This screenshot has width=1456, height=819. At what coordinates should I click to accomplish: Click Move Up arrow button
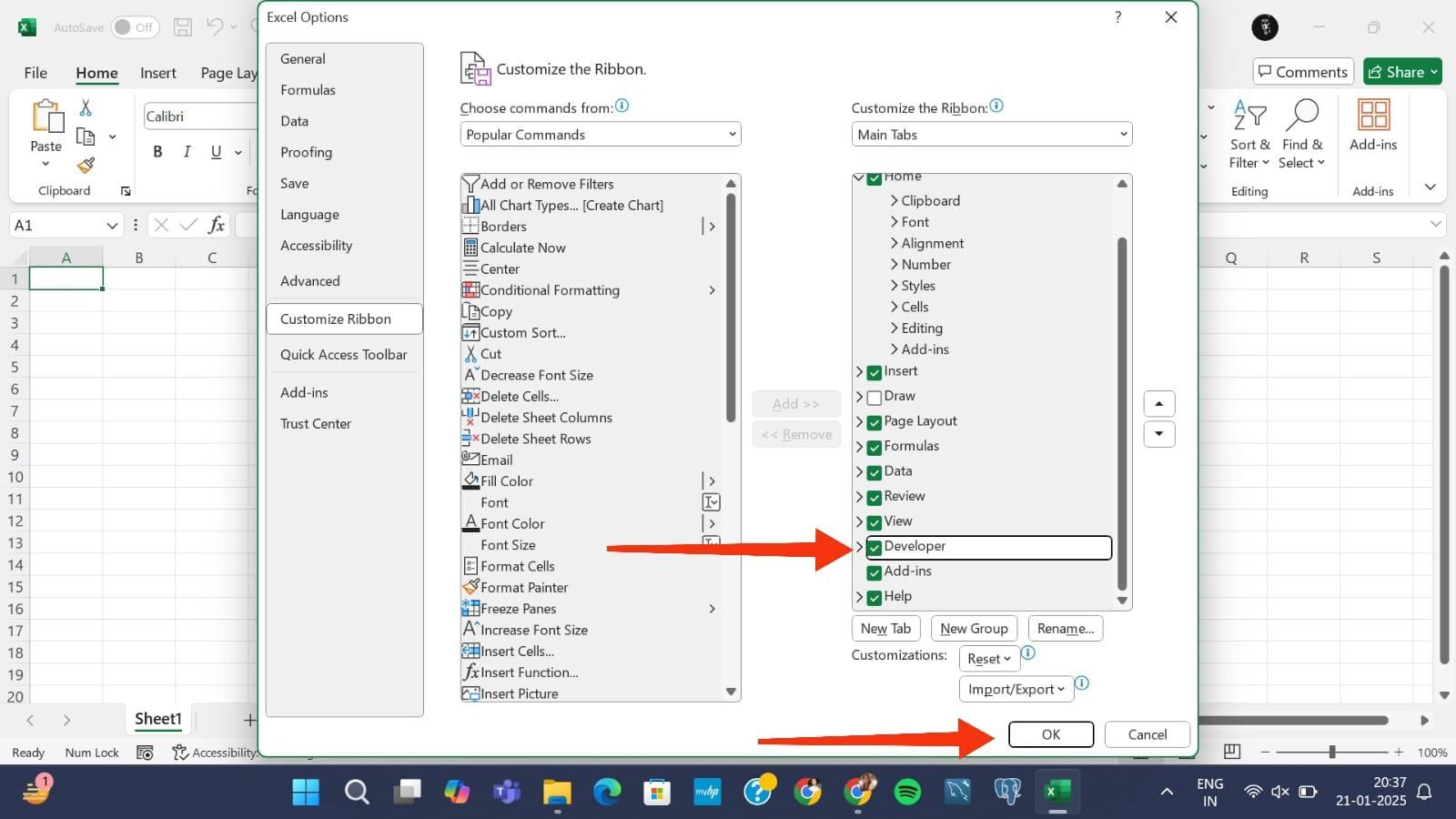tap(1158, 404)
